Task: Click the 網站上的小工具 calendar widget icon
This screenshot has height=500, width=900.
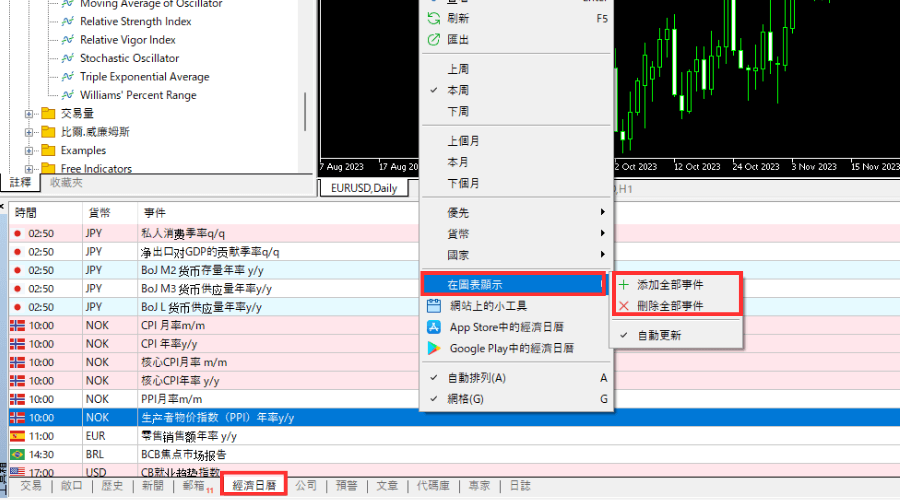Action: coord(433,306)
